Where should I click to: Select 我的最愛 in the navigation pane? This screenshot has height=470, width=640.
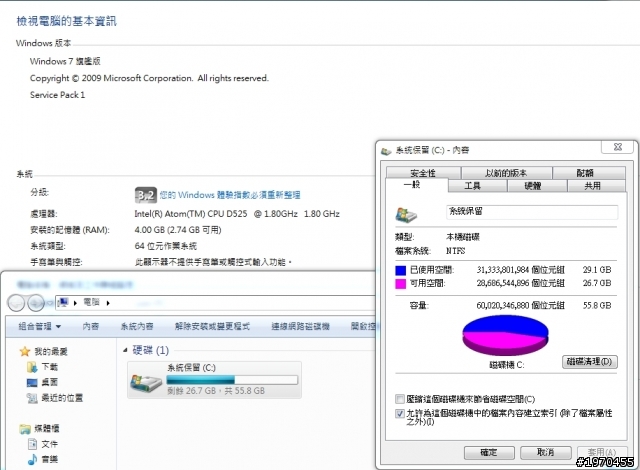click(51, 351)
